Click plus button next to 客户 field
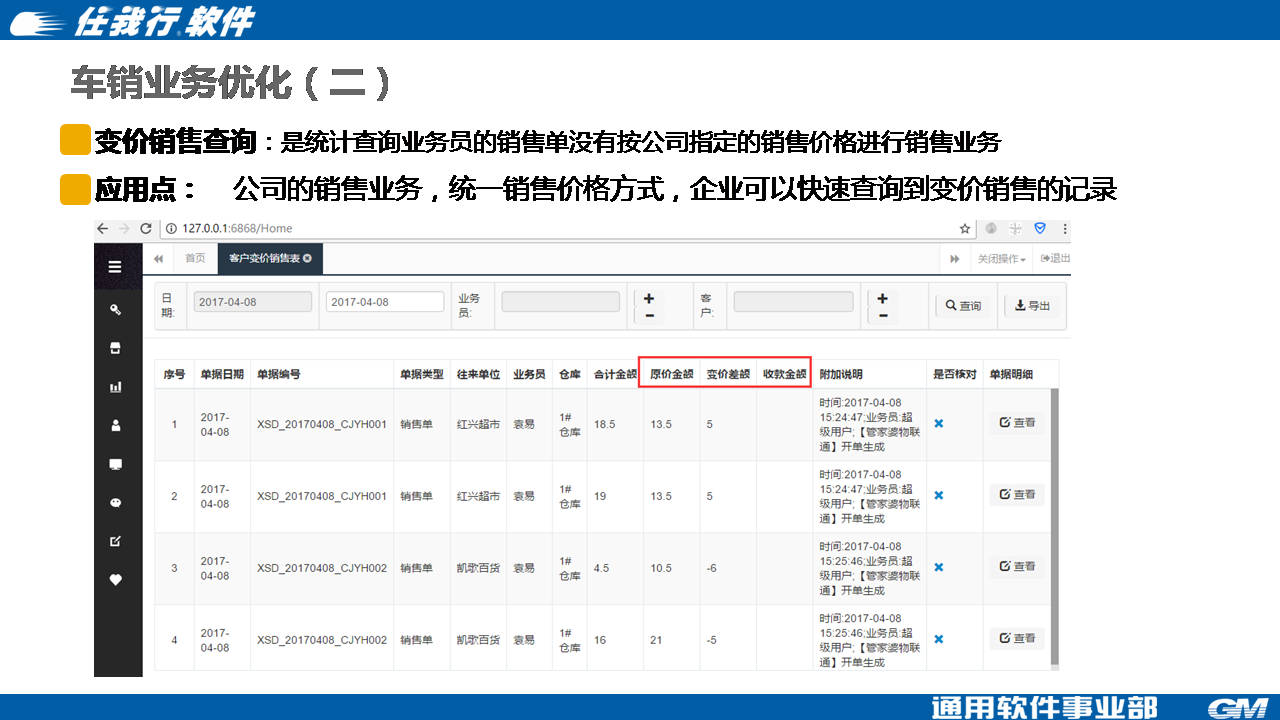 tap(883, 298)
